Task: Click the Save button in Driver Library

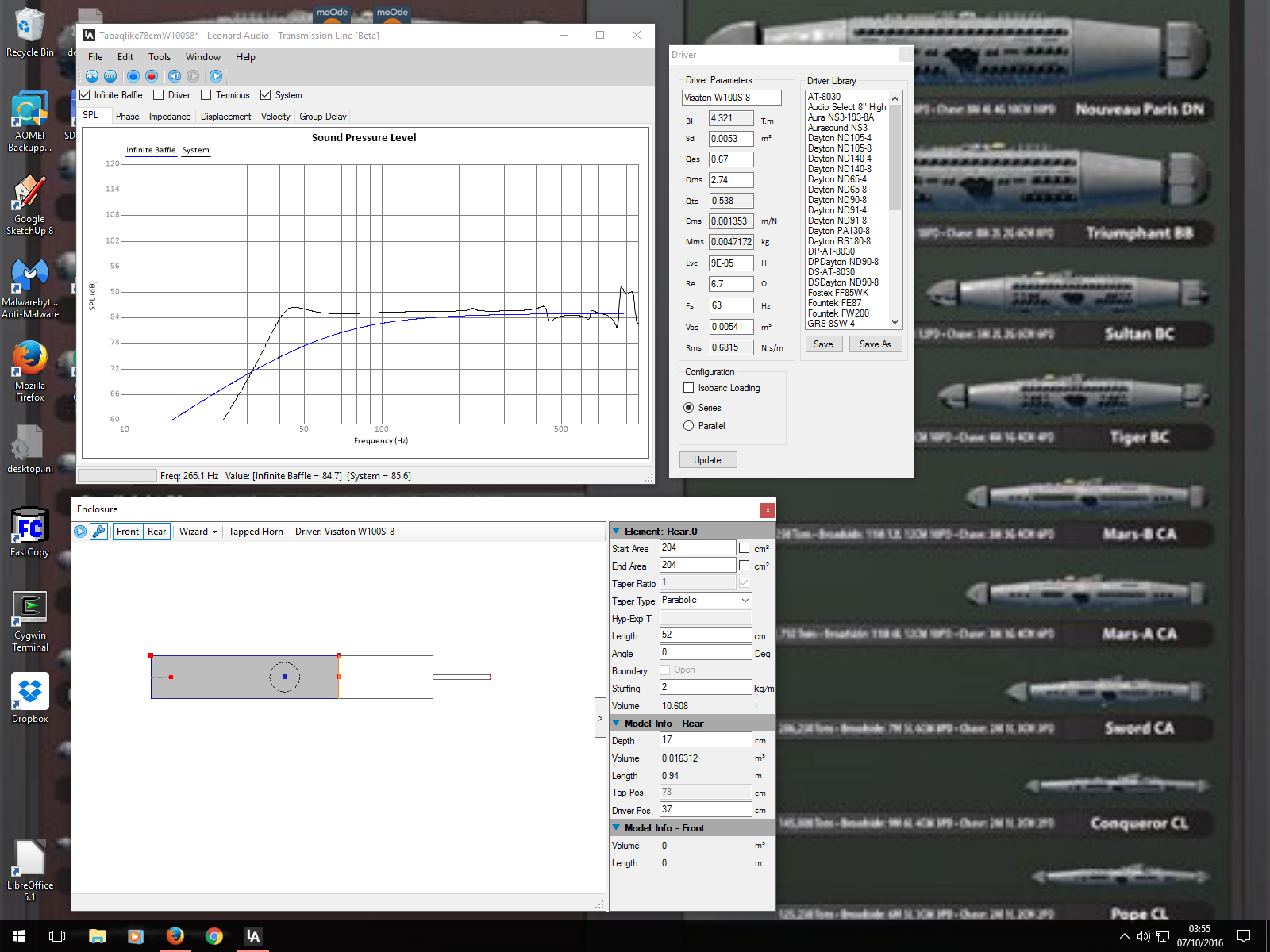Action: pyautogui.click(x=823, y=344)
